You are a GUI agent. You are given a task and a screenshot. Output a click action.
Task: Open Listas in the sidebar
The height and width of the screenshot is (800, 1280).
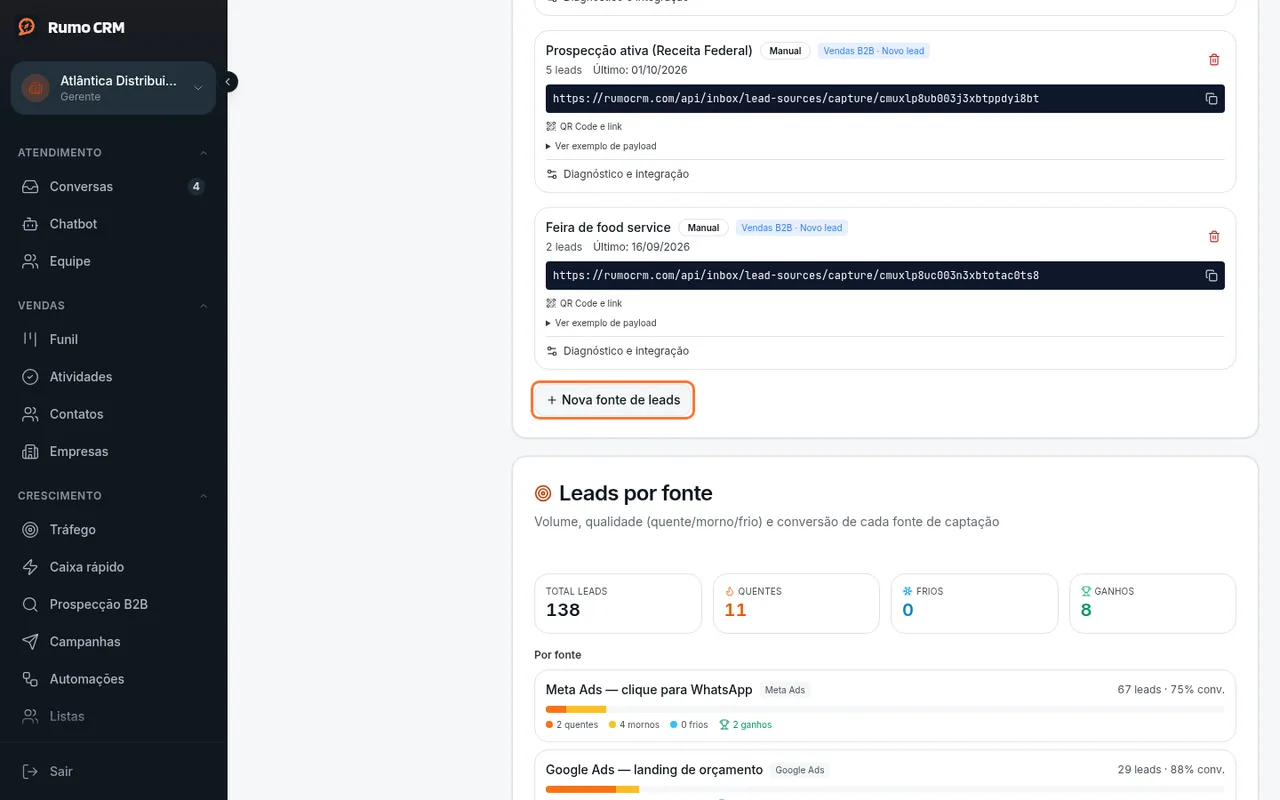click(x=113, y=716)
